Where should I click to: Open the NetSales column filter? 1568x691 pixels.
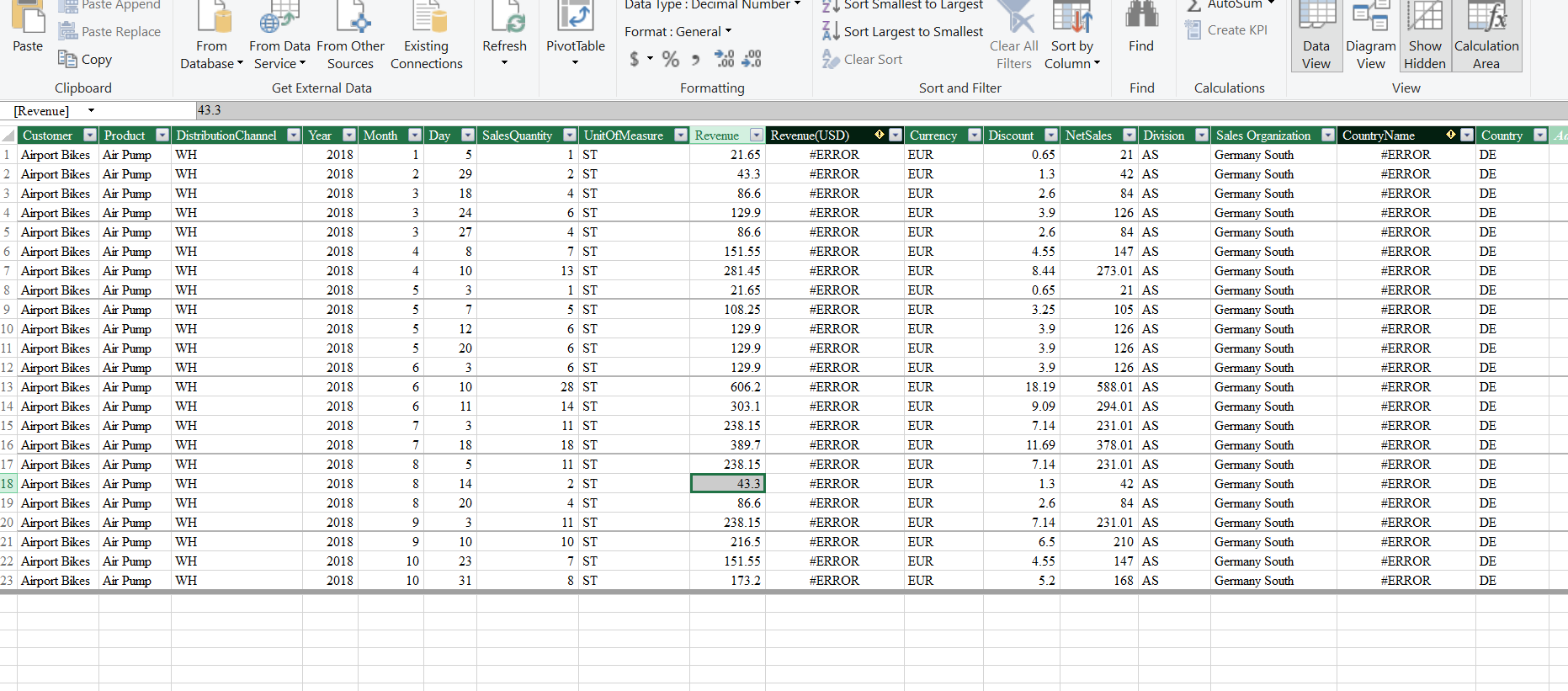pos(1129,136)
